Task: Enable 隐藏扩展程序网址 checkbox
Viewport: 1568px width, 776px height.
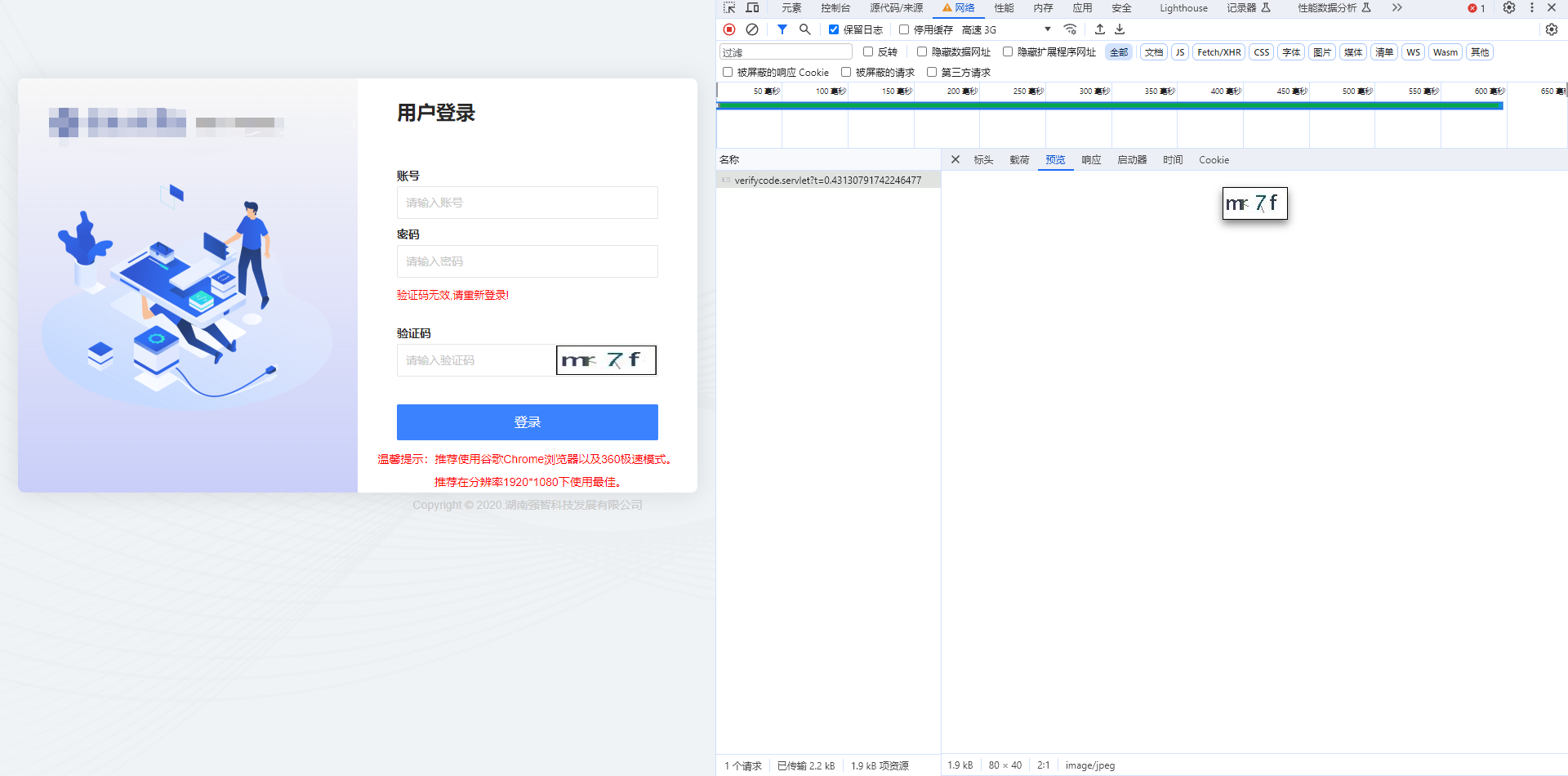Action: [1008, 51]
